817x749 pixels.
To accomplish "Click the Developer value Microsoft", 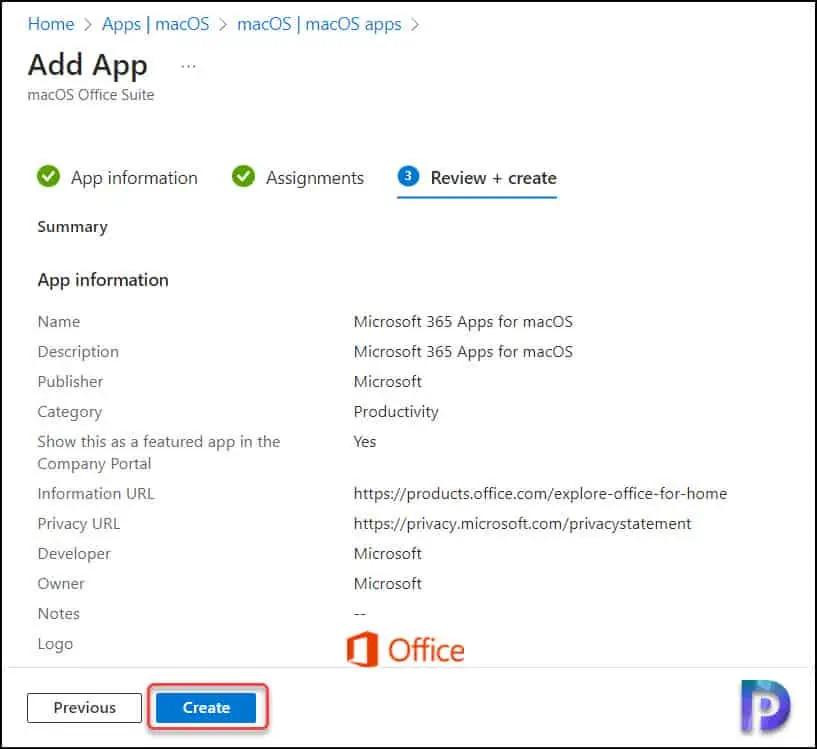I will tap(388, 554).
